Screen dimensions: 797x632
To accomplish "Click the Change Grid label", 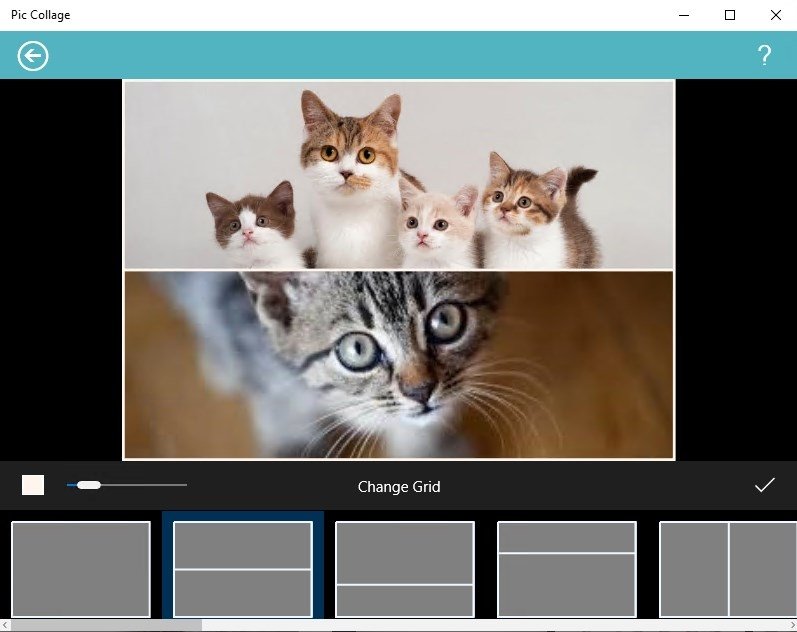I will 399,487.
